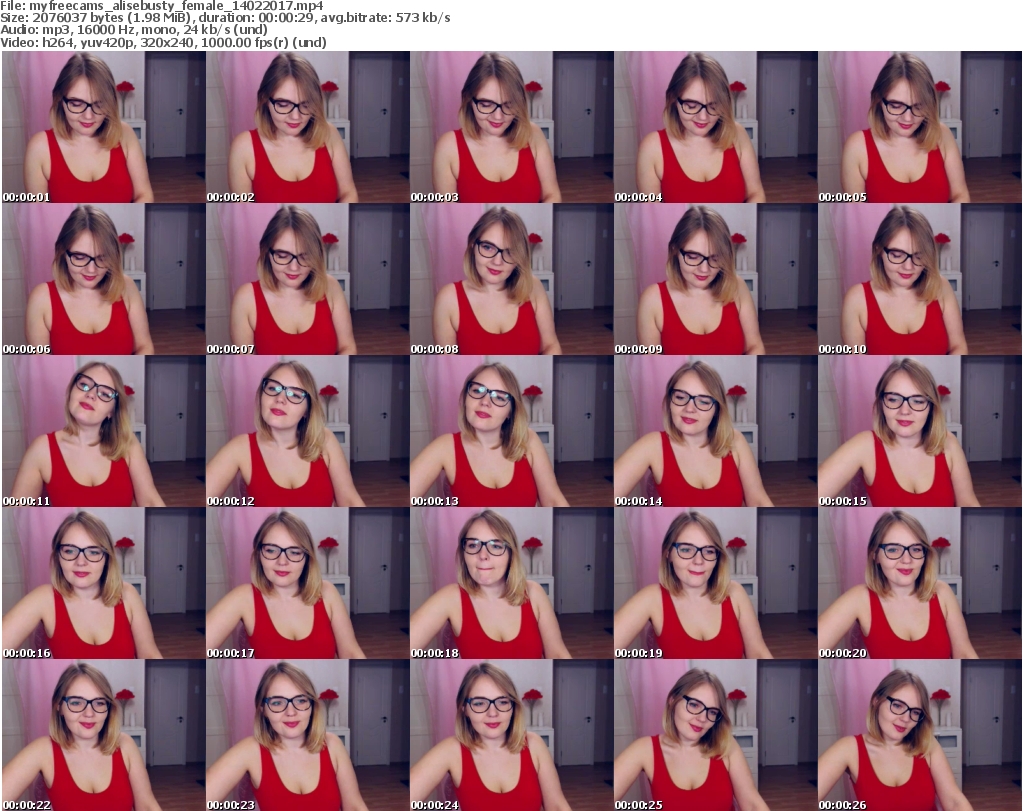Select the thumbnail frame stamped 00:00:06
Viewport: 1024px width, 811px height.
104,279
